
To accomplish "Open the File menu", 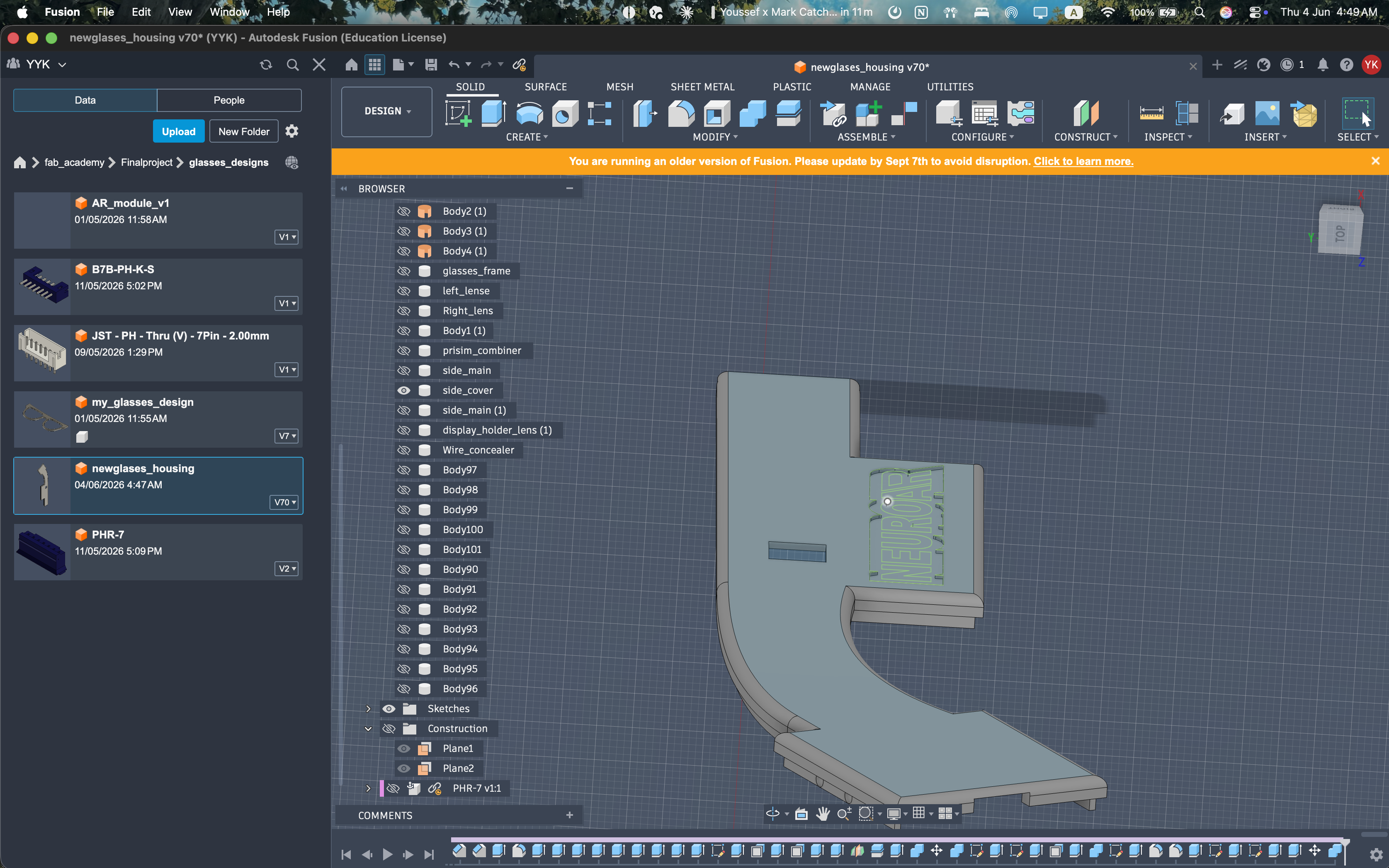I will [105, 12].
